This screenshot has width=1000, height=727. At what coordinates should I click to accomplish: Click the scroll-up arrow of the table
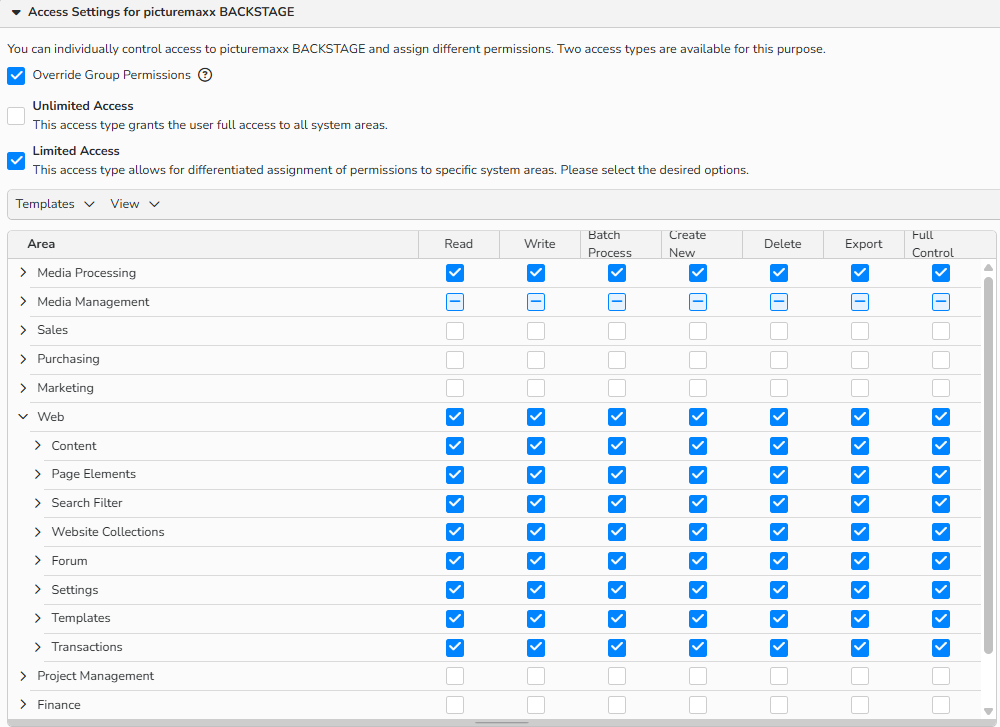click(x=989, y=267)
